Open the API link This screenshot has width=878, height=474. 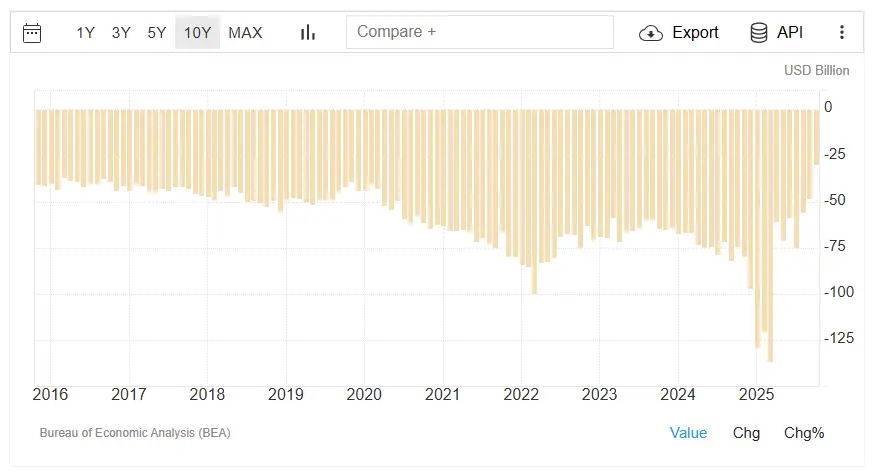pyautogui.click(x=790, y=32)
